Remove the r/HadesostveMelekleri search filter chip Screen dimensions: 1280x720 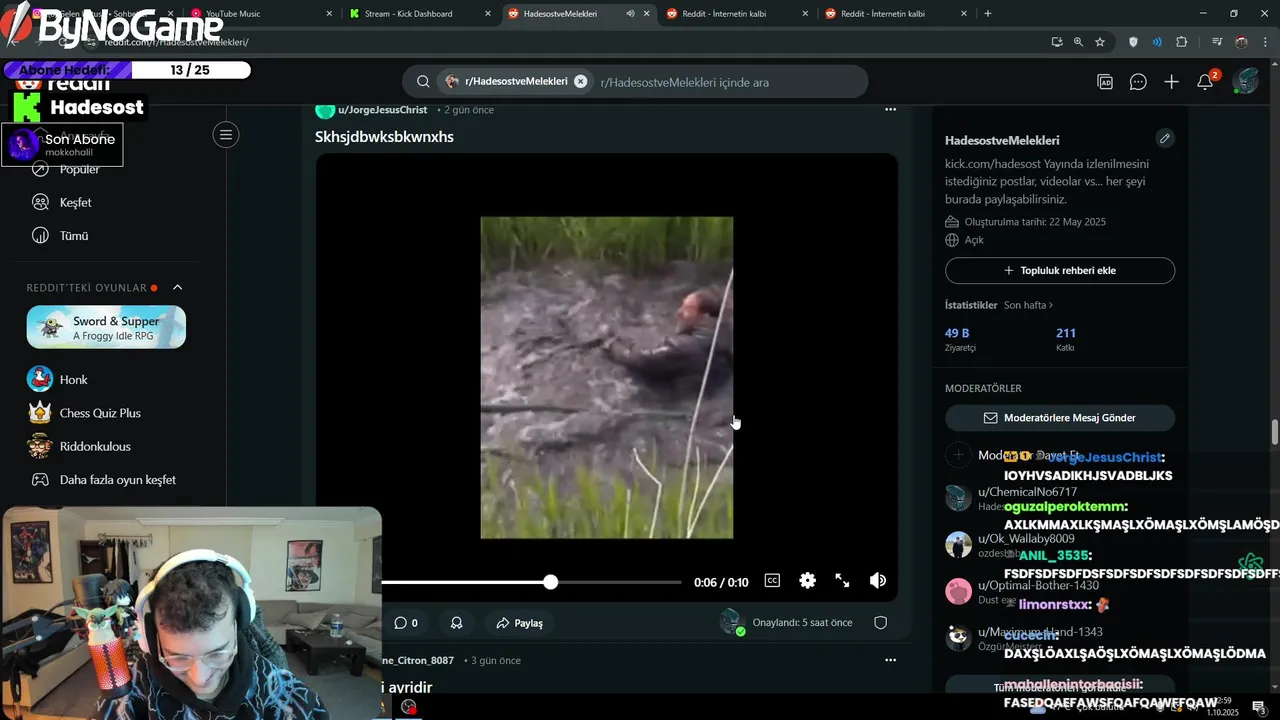pos(580,82)
